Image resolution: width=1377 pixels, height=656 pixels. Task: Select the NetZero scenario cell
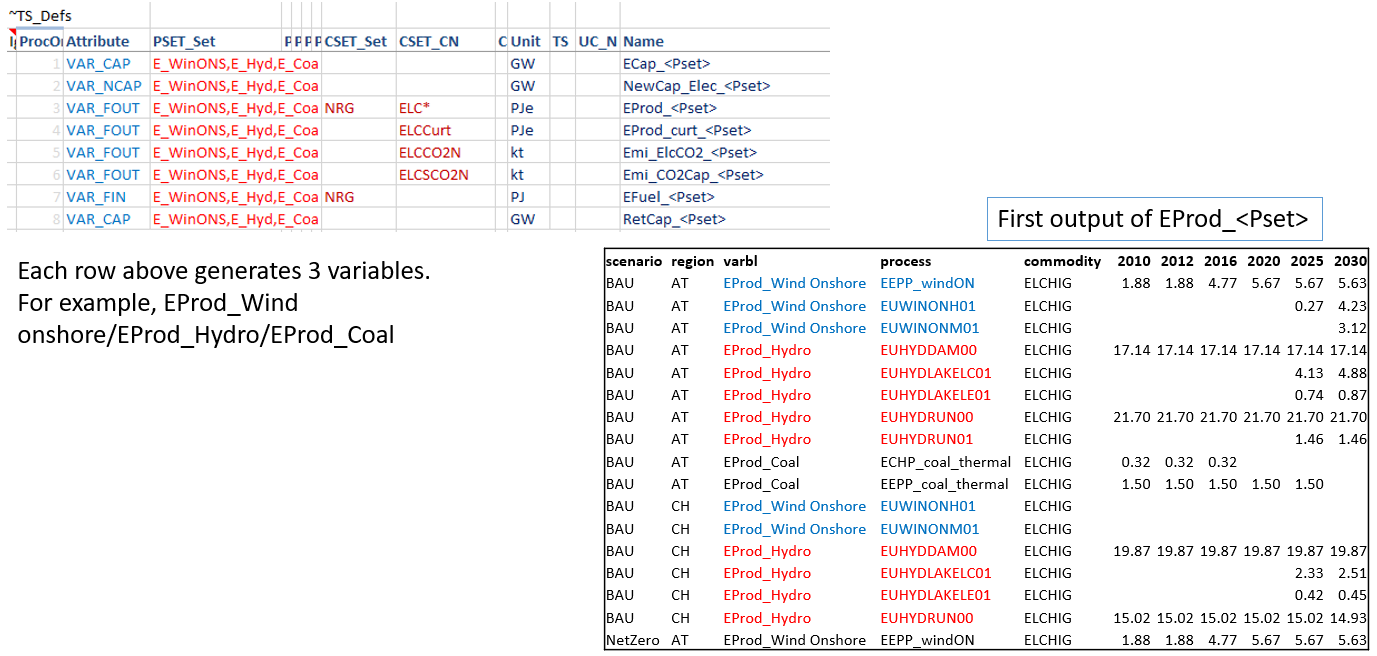(632, 640)
